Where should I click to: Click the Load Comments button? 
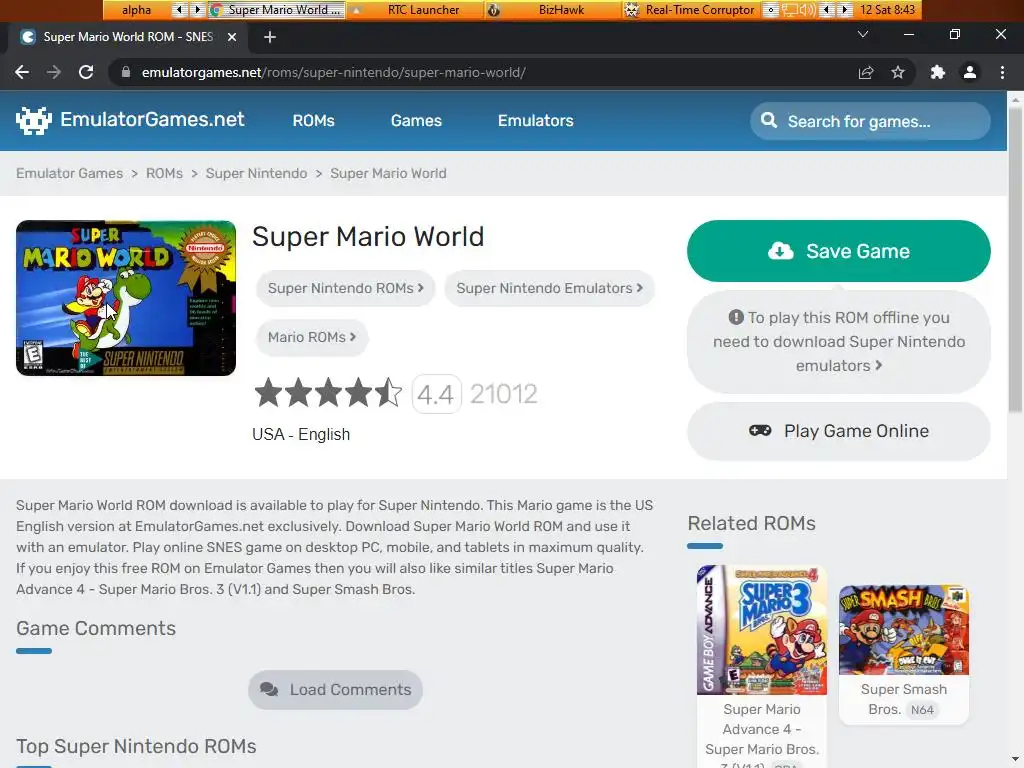click(335, 690)
